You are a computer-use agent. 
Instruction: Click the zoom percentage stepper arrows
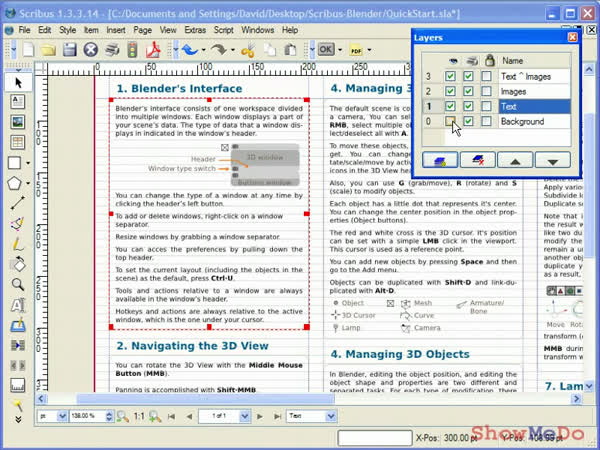pyautogui.click(x=109, y=416)
